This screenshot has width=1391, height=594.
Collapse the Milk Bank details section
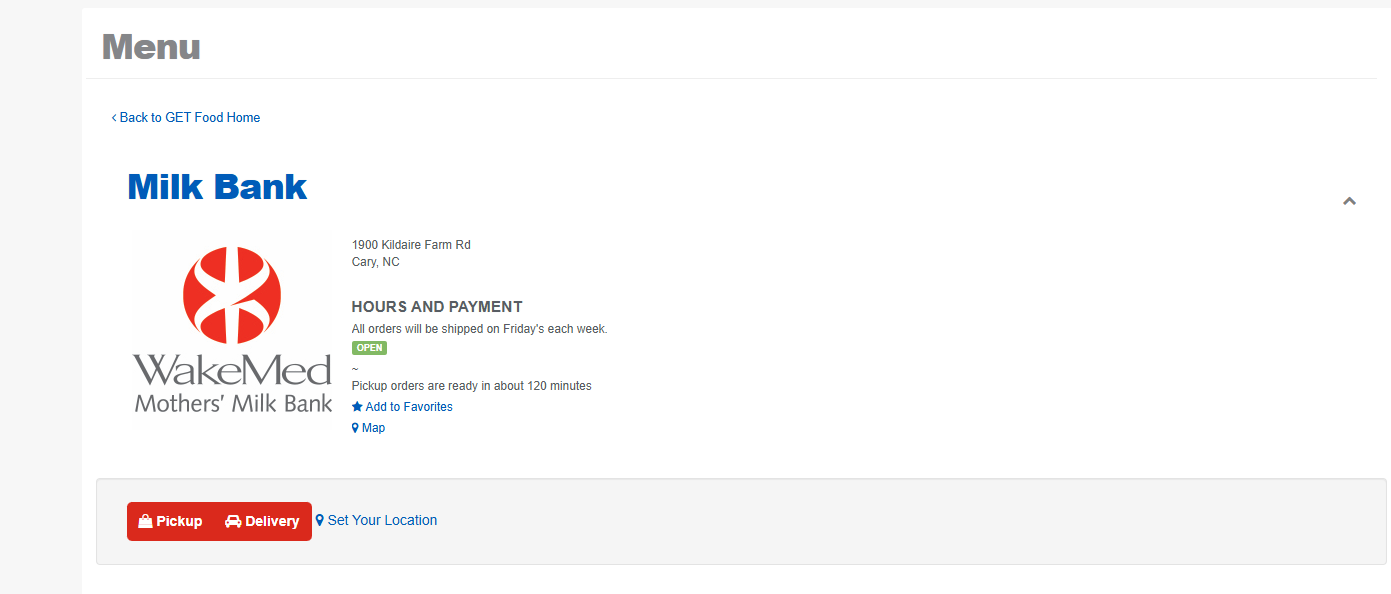coord(1349,201)
